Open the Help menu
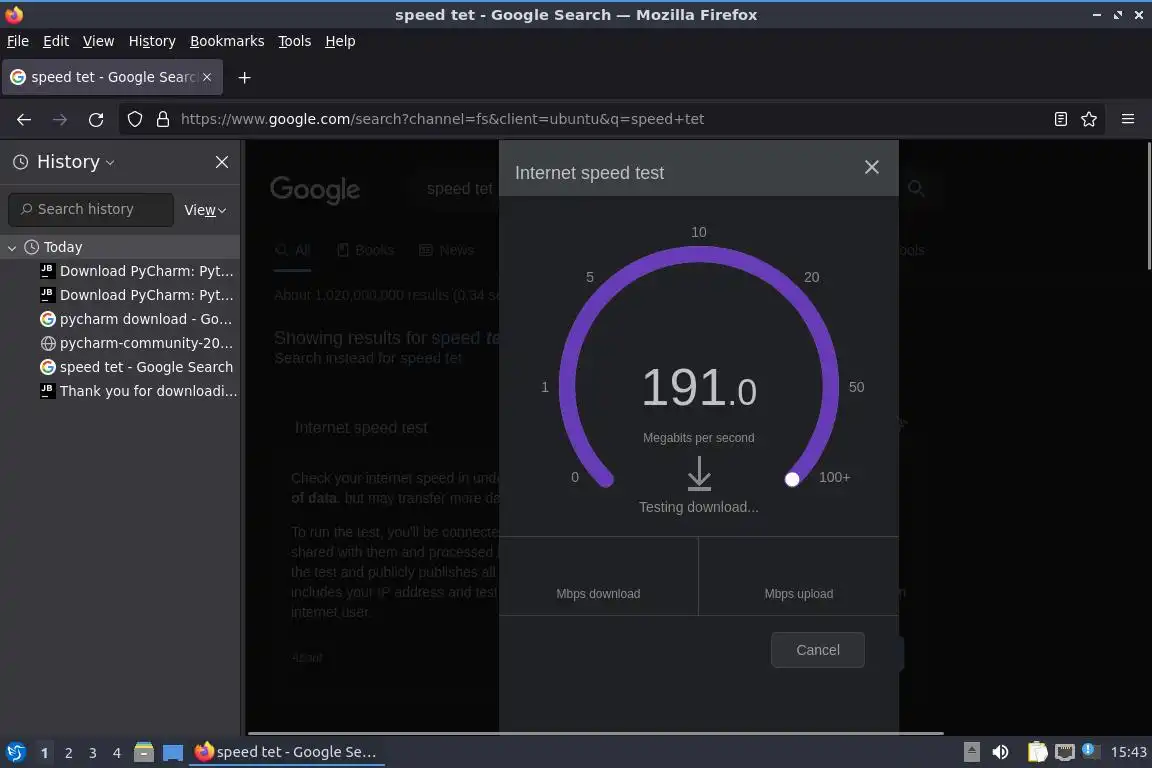 340,41
